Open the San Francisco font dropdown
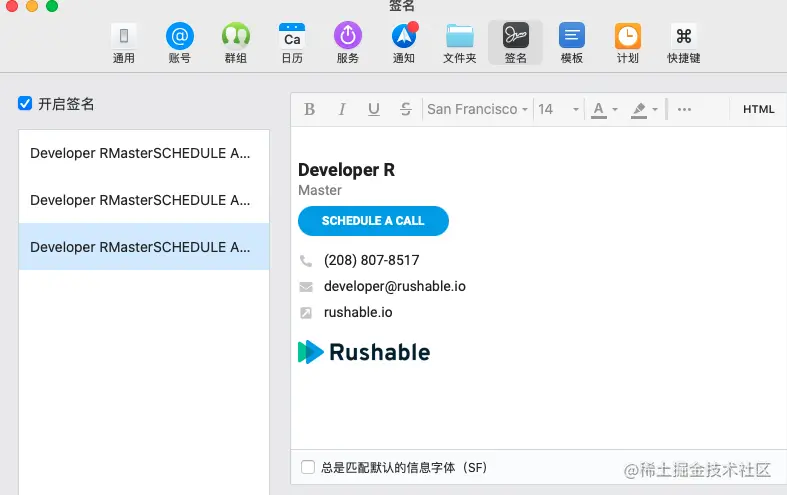Screen dimensions: 787x495 477,109
